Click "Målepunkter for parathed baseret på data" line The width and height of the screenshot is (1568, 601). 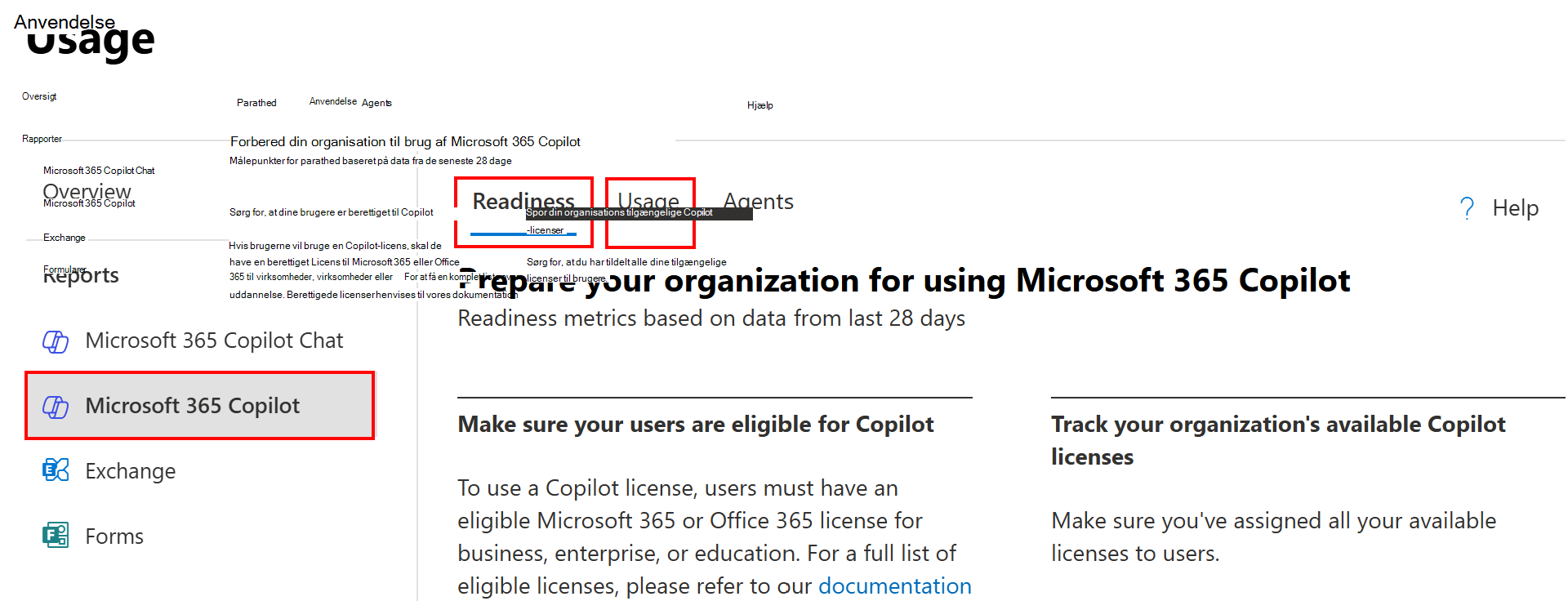point(371,161)
